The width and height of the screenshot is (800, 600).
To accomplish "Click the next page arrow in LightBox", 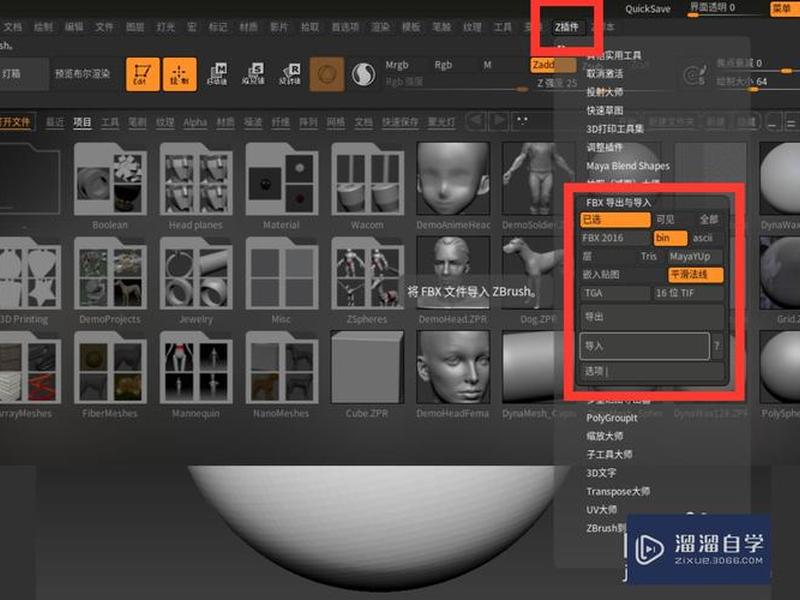I will point(499,121).
